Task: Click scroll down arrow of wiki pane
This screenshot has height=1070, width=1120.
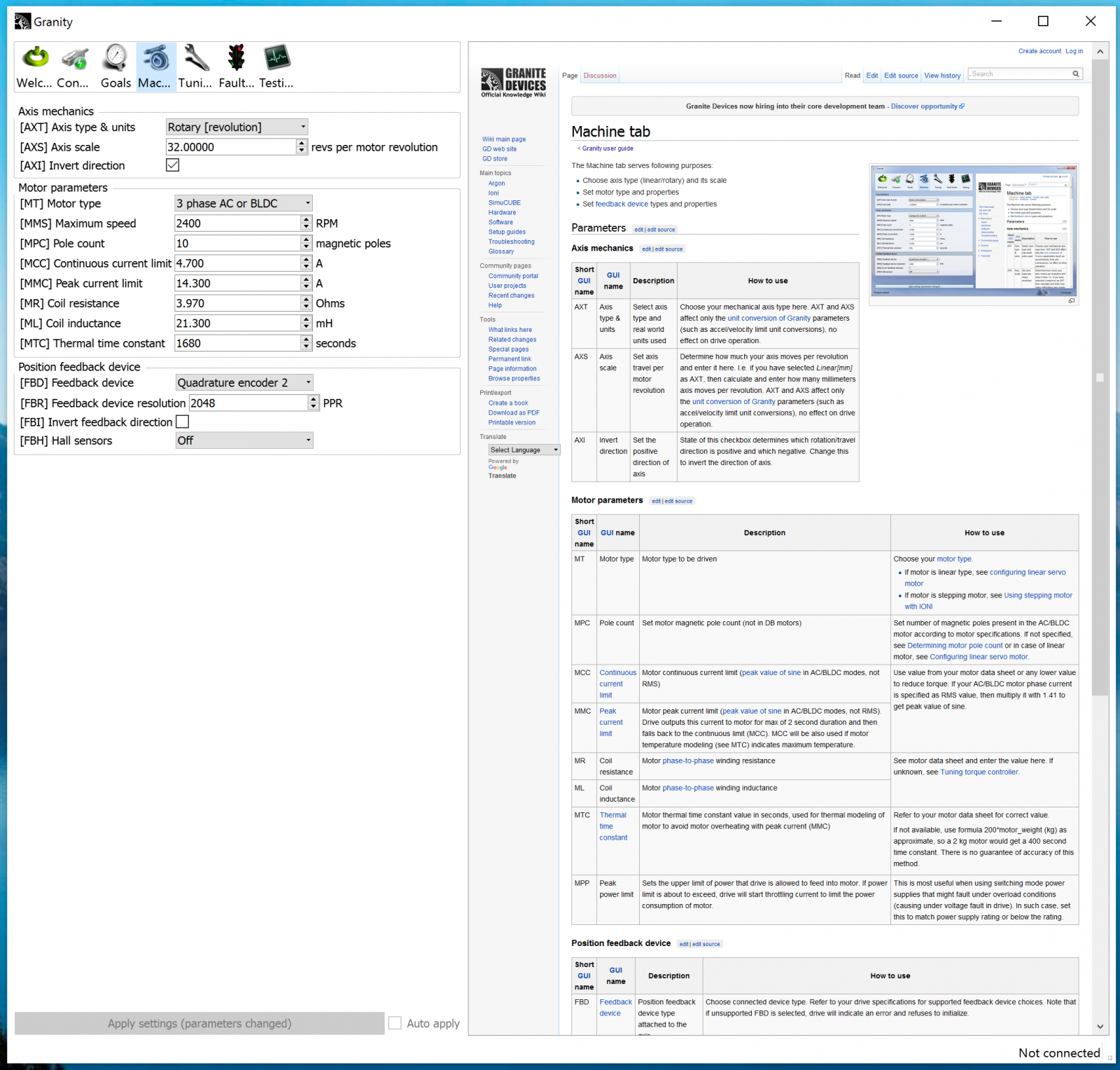Action: click(x=1100, y=1027)
